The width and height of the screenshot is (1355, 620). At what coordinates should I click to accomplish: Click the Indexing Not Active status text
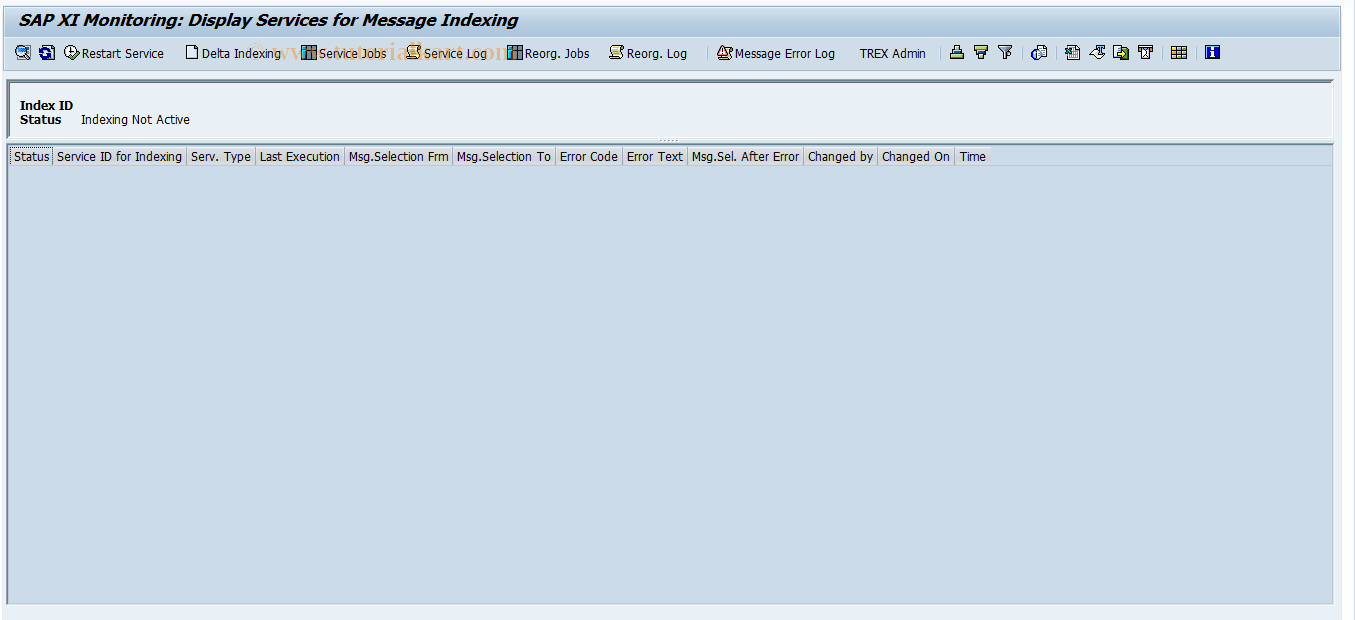pos(135,120)
